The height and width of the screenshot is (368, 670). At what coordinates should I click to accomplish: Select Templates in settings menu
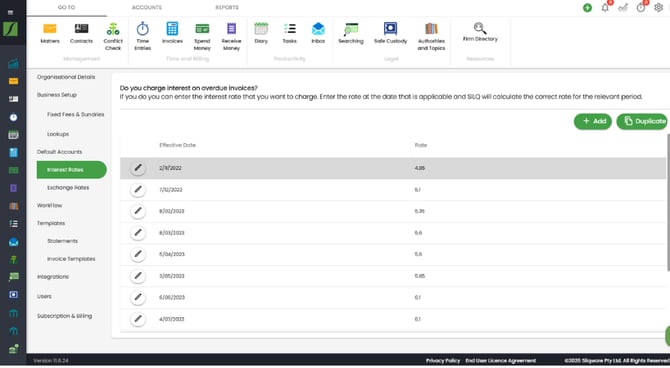51,224
